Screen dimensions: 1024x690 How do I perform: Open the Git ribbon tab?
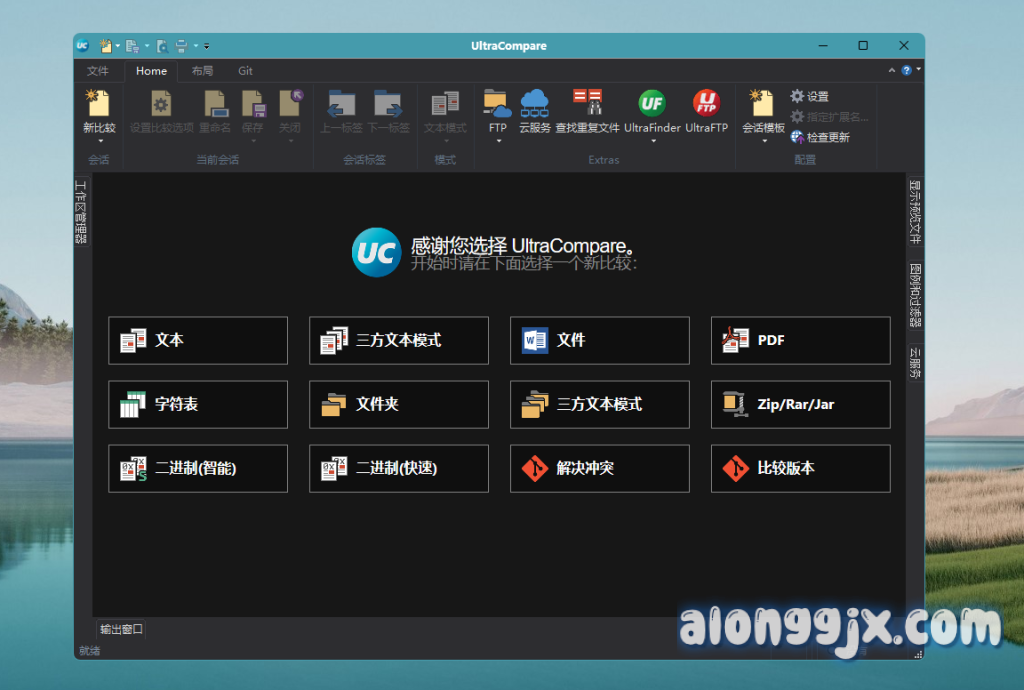coord(245,71)
